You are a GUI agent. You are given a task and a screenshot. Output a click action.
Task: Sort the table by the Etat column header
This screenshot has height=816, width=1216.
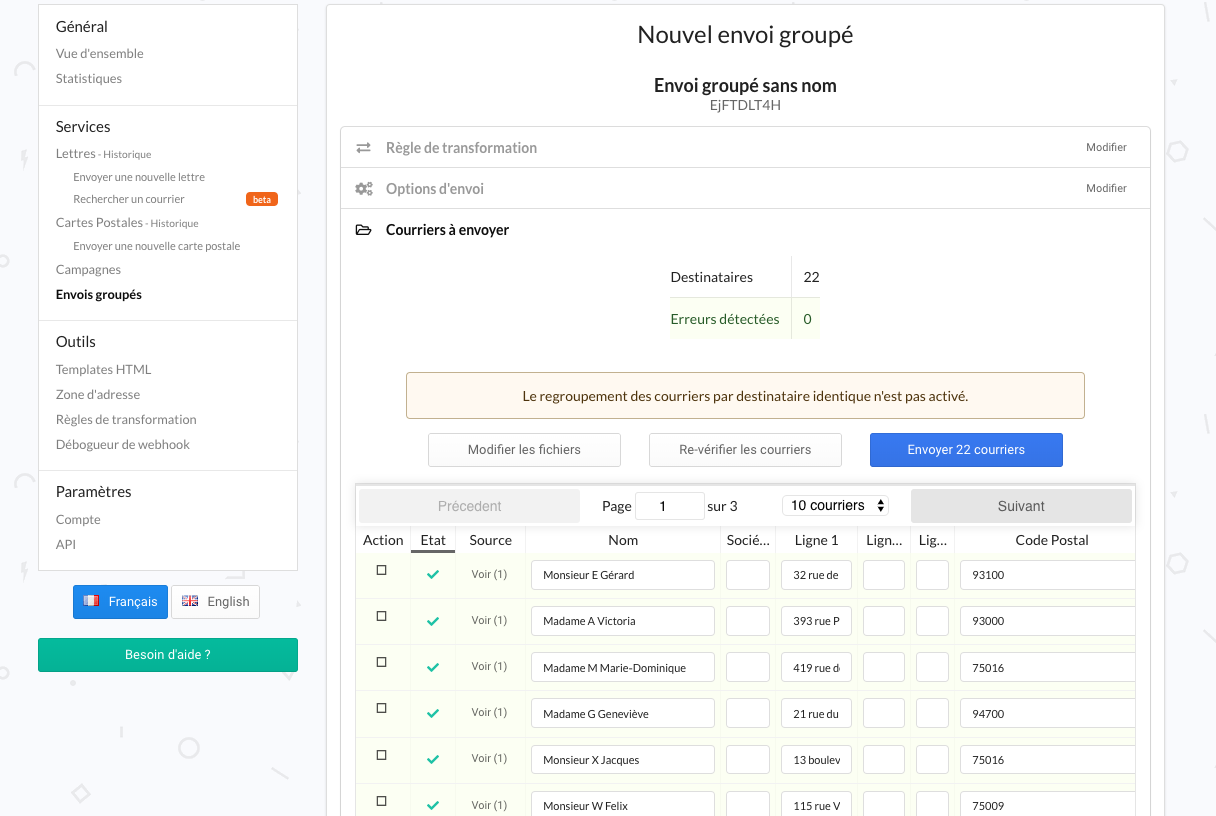[x=433, y=540]
